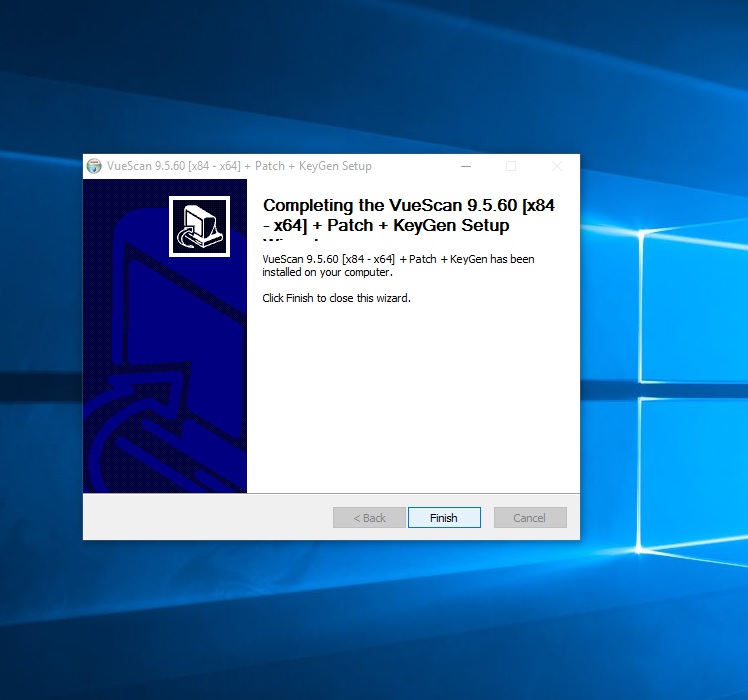The width and height of the screenshot is (748, 700).
Task: Click the 'has been installed' message text
Action: (x=397, y=265)
